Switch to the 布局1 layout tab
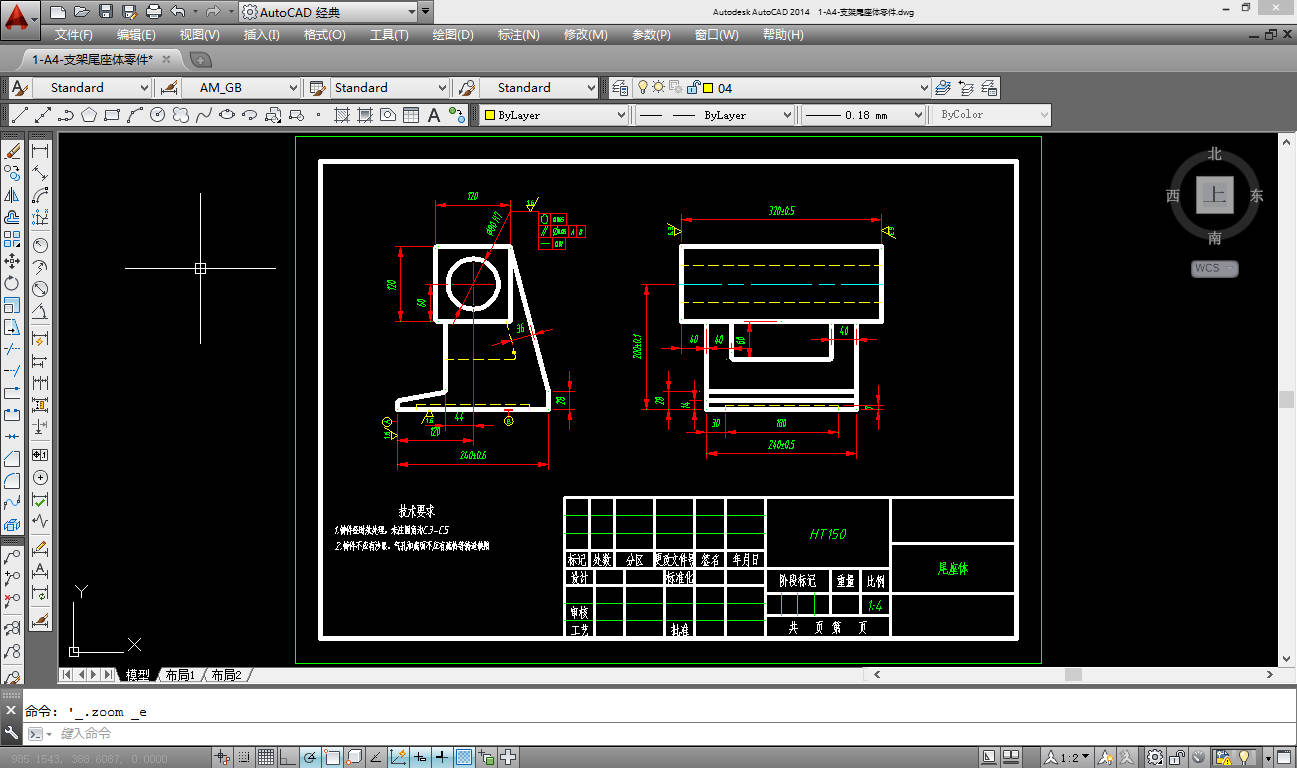 [x=180, y=675]
